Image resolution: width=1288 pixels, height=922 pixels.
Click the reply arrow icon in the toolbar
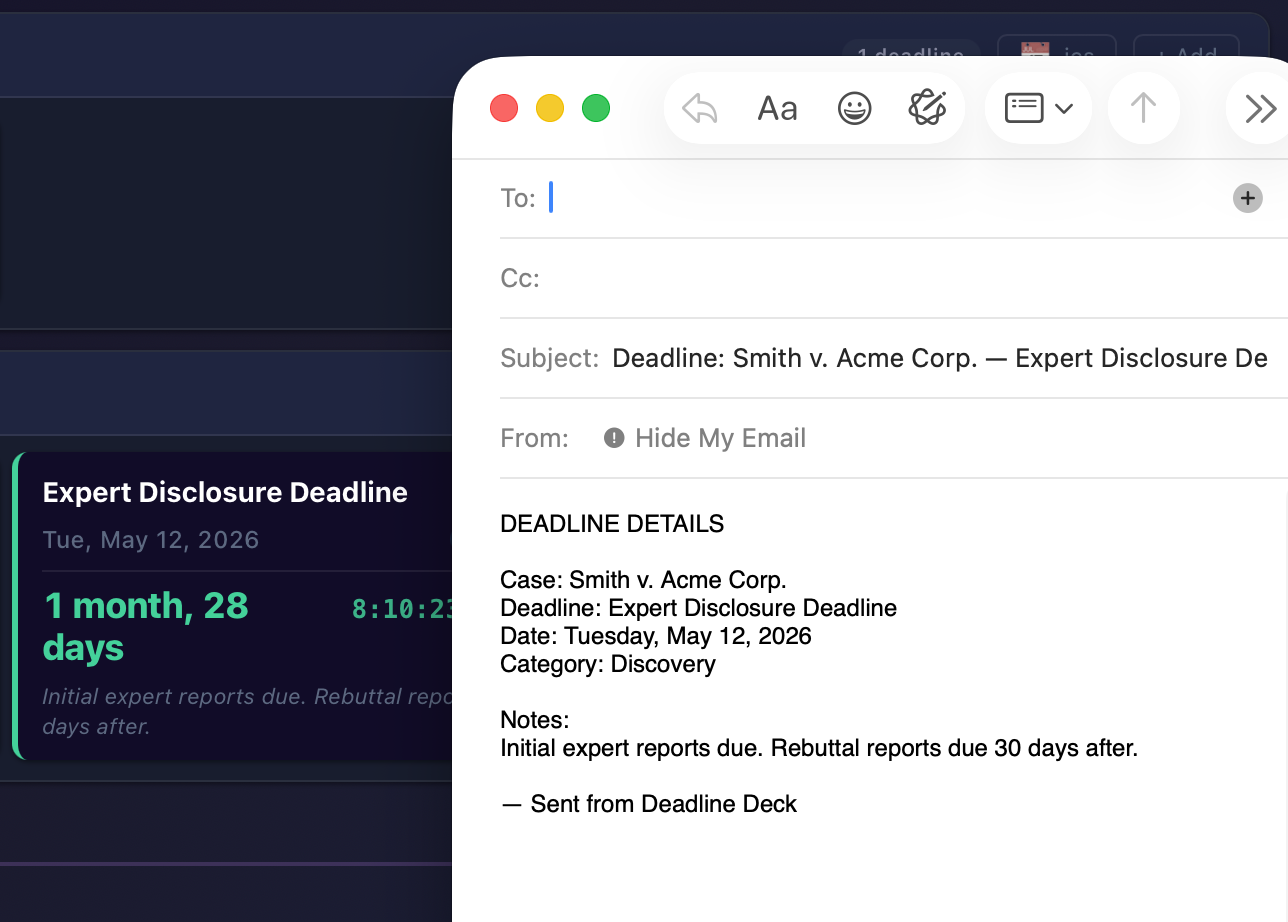pyautogui.click(x=698, y=107)
